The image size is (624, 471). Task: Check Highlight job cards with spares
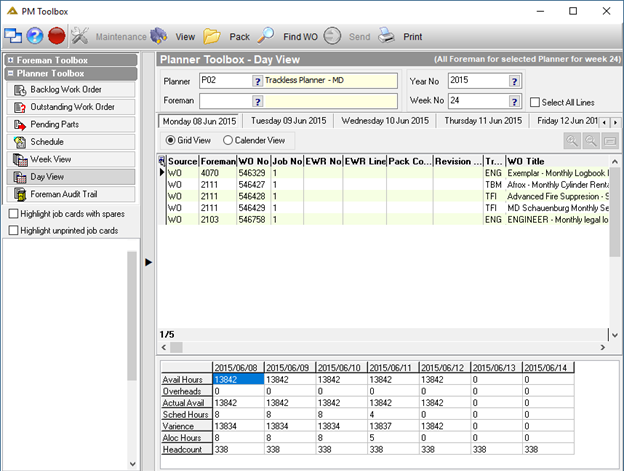(x=14, y=214)
